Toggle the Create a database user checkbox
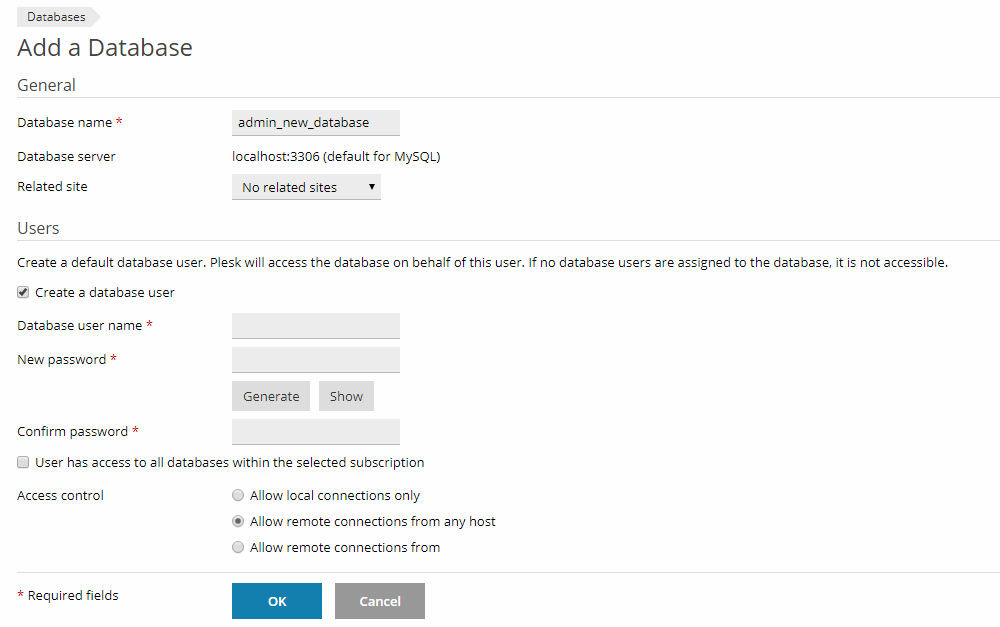The height and width of the screenshot is (627, 1000). (23, 292)
